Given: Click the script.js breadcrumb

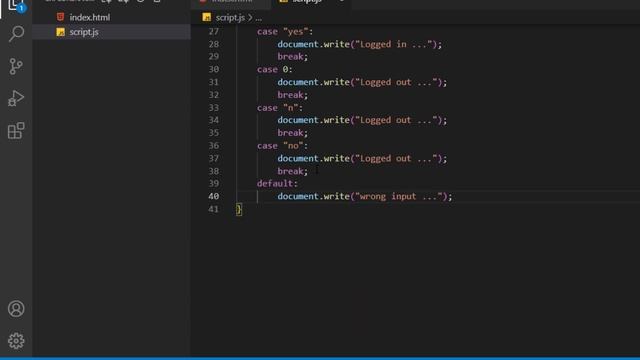Looking at the screenshot, I should point(230,18).
